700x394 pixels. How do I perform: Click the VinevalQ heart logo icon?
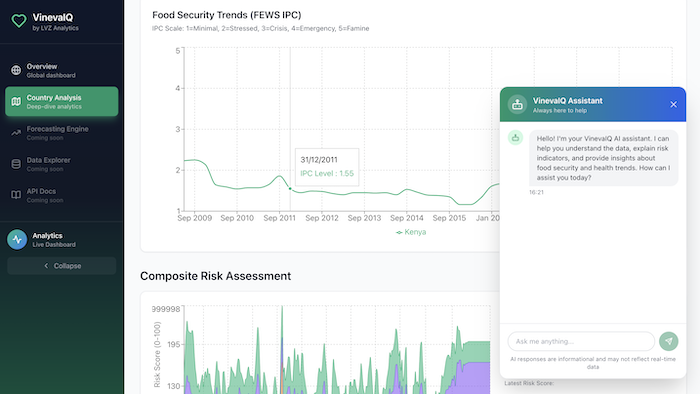coord(19,21)
